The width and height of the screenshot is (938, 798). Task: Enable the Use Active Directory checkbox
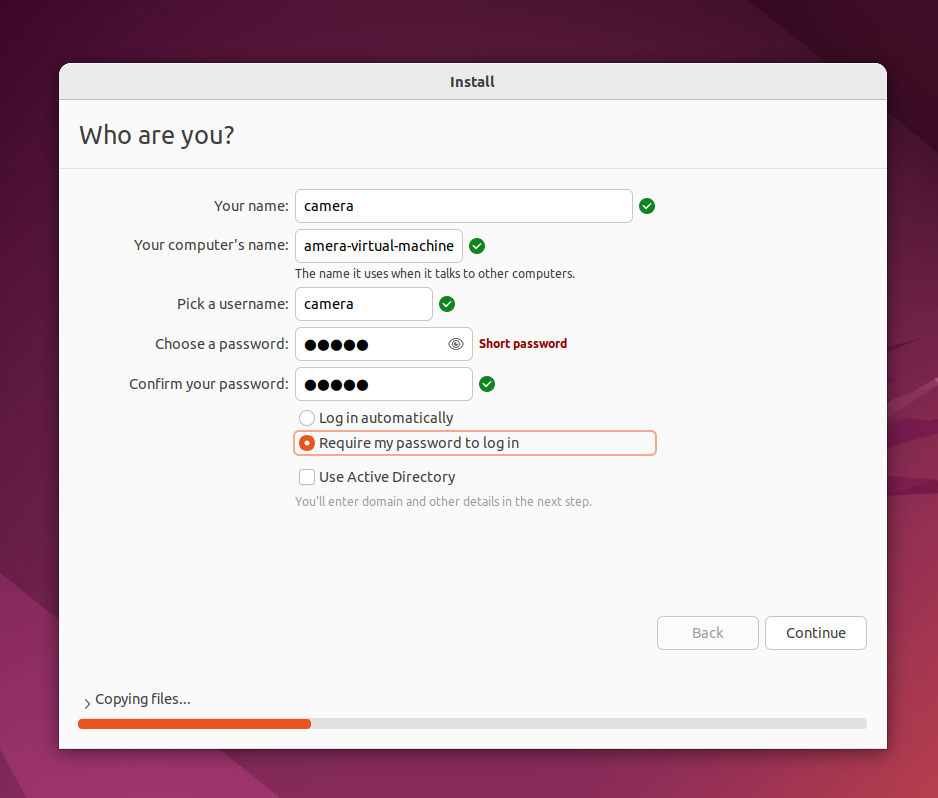click(x=307, y=477)
